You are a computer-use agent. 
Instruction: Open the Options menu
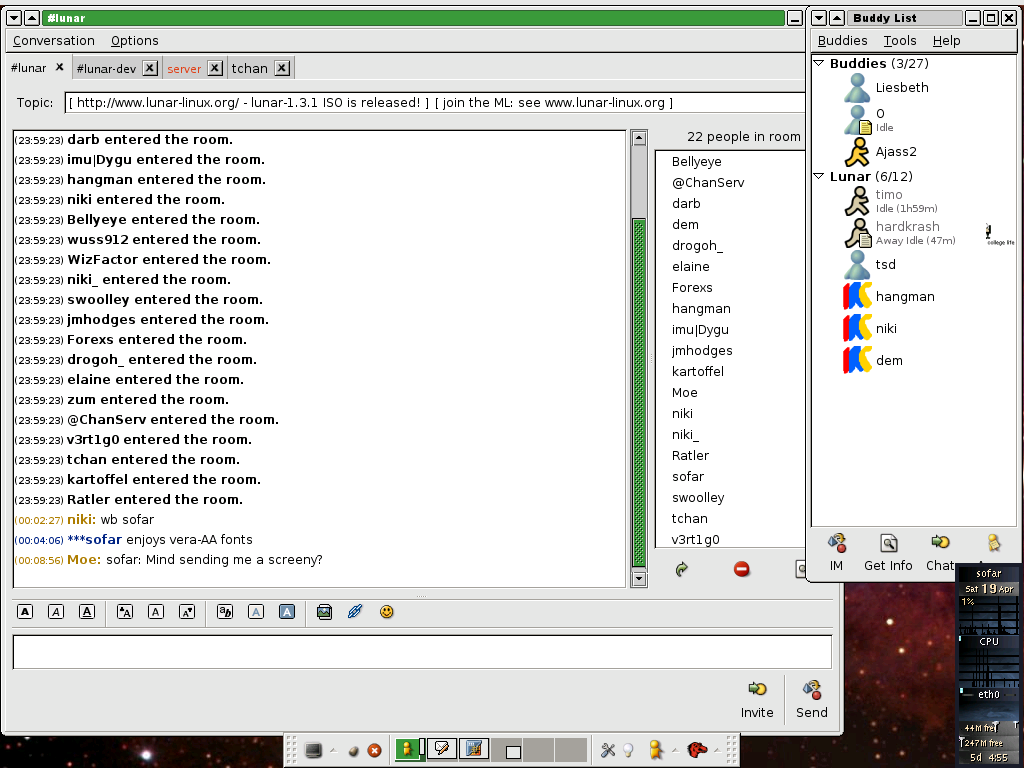(135, 41)
